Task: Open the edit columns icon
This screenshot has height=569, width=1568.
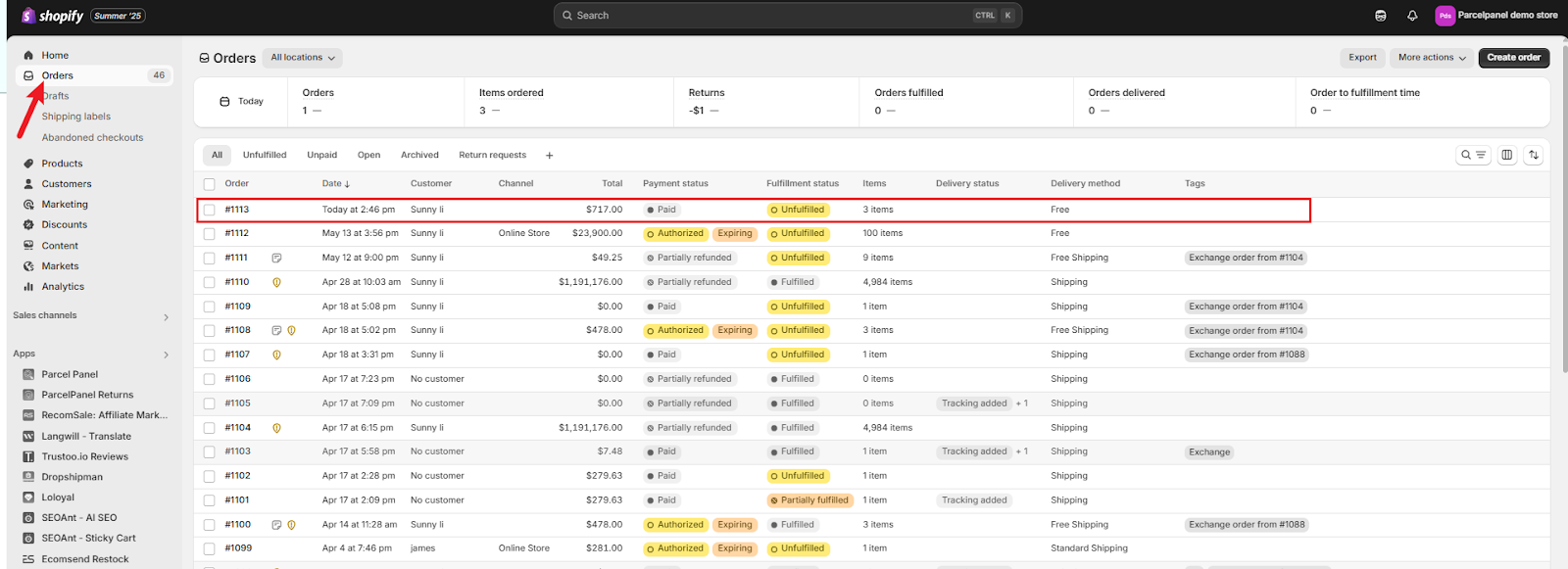Action: [1507, 155]
